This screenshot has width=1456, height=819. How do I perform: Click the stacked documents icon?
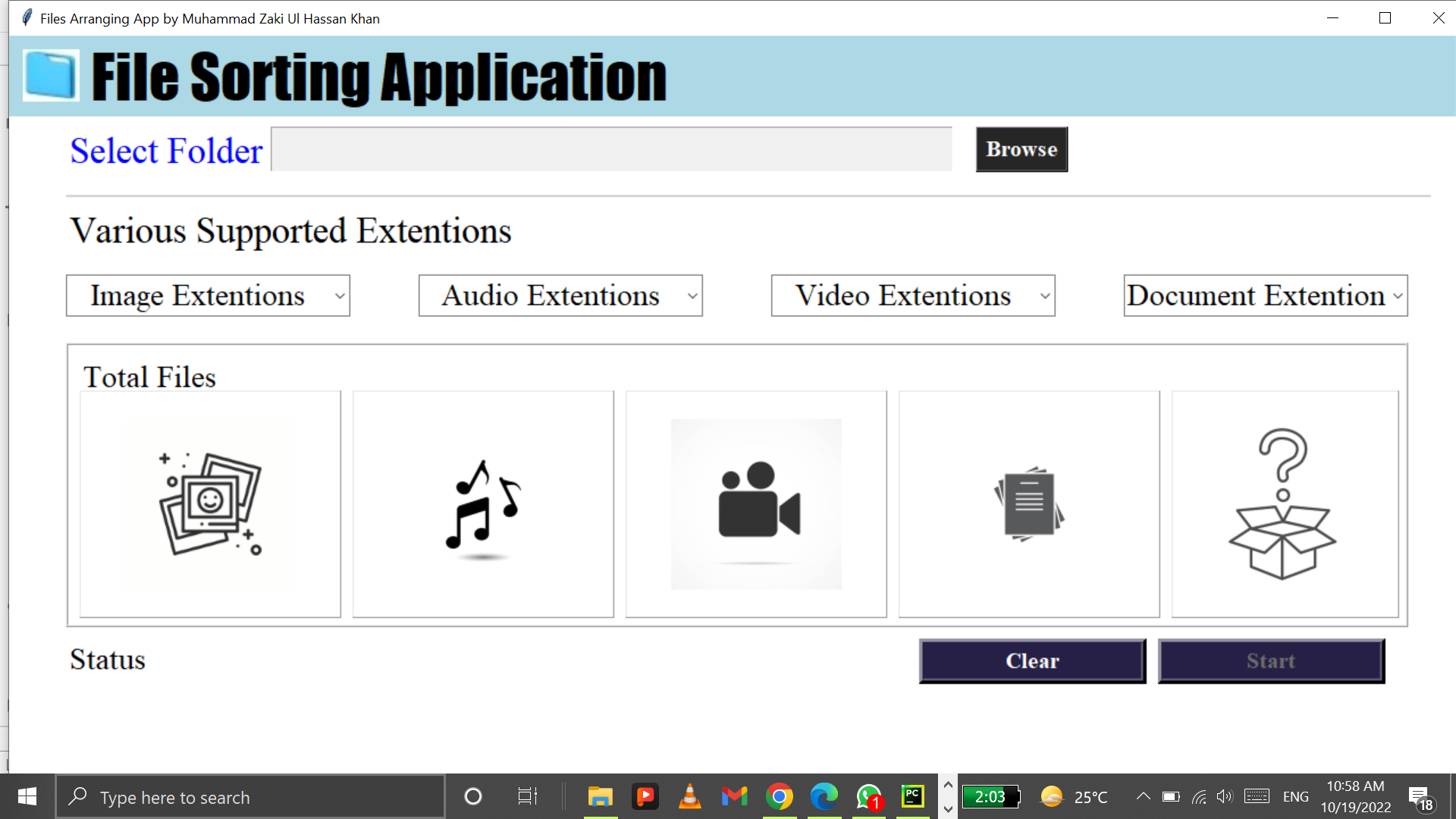1028,504
